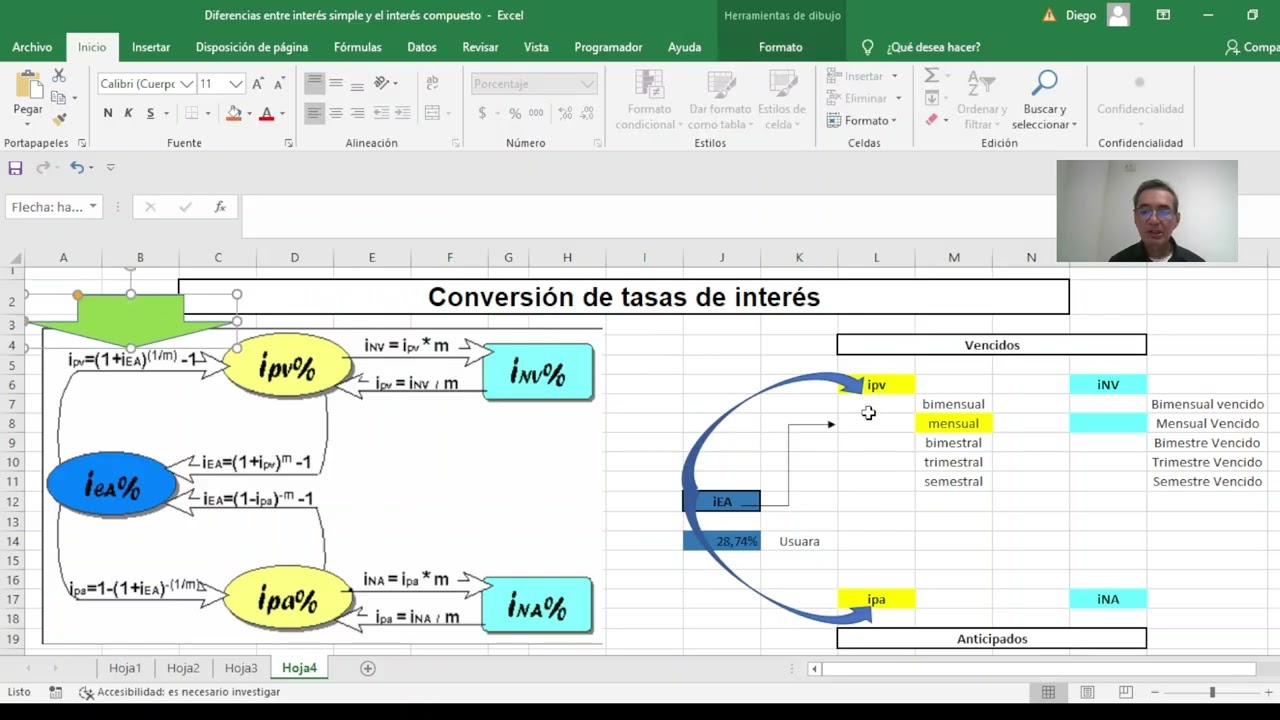Image resolution: width=1280 pixels, height=720 pixels.
Task: Align text right in cell
Action: (358, 113)
